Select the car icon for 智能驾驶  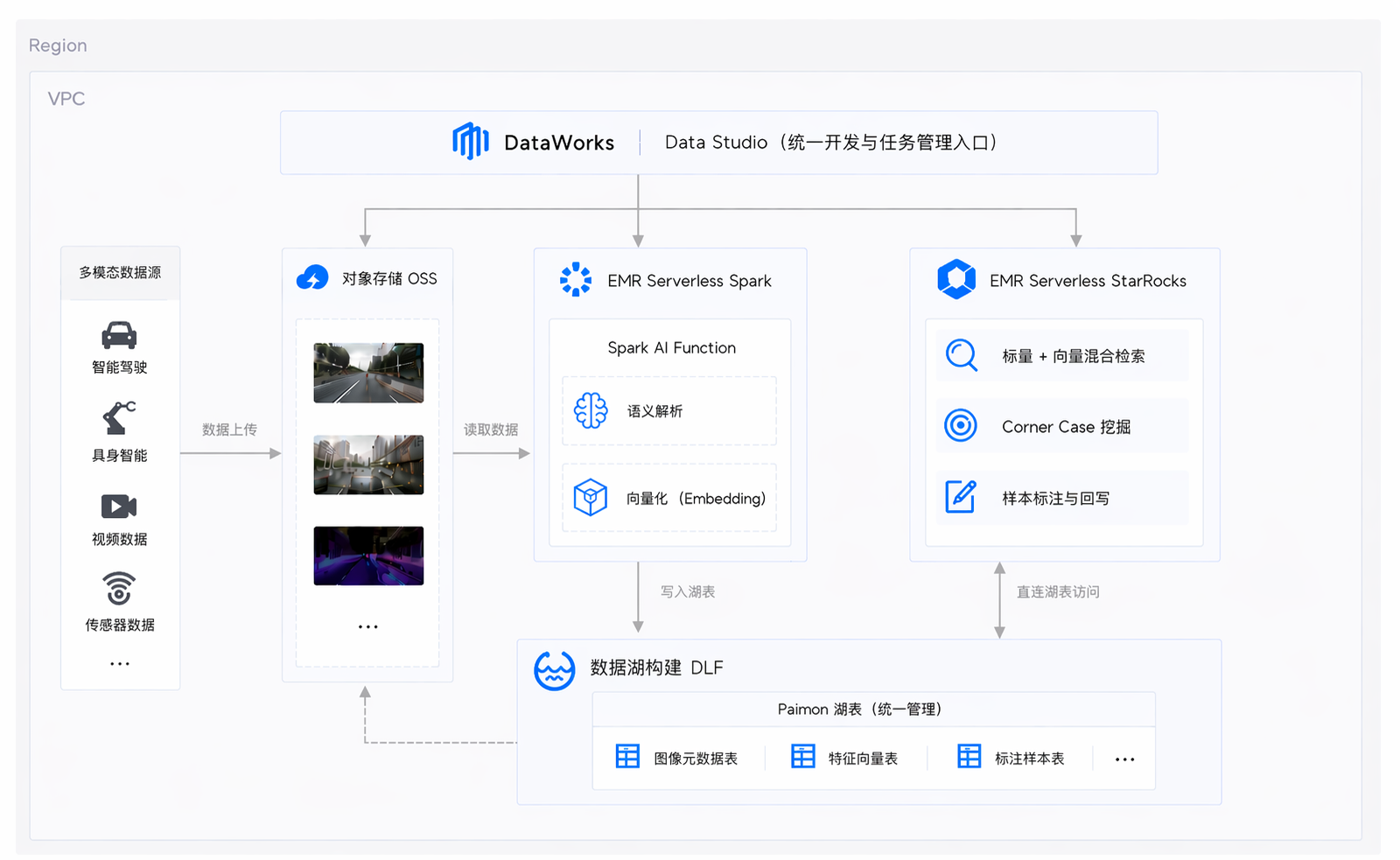point(120,335)
